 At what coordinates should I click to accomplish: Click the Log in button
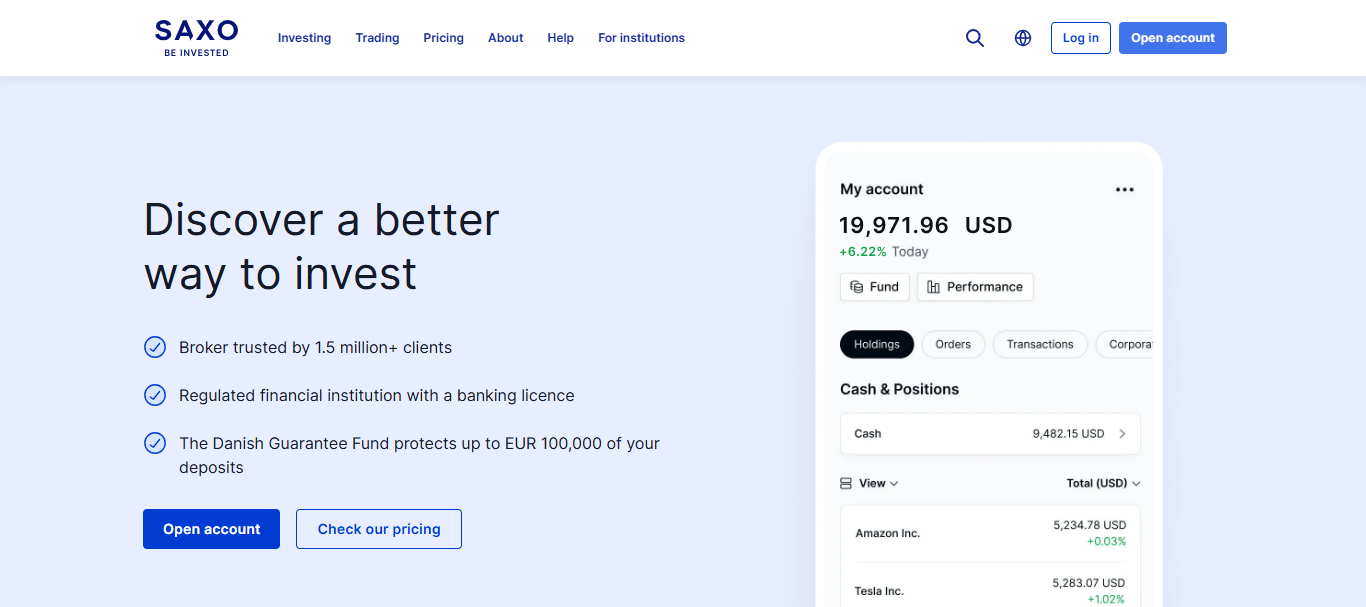coord(1080,38)
